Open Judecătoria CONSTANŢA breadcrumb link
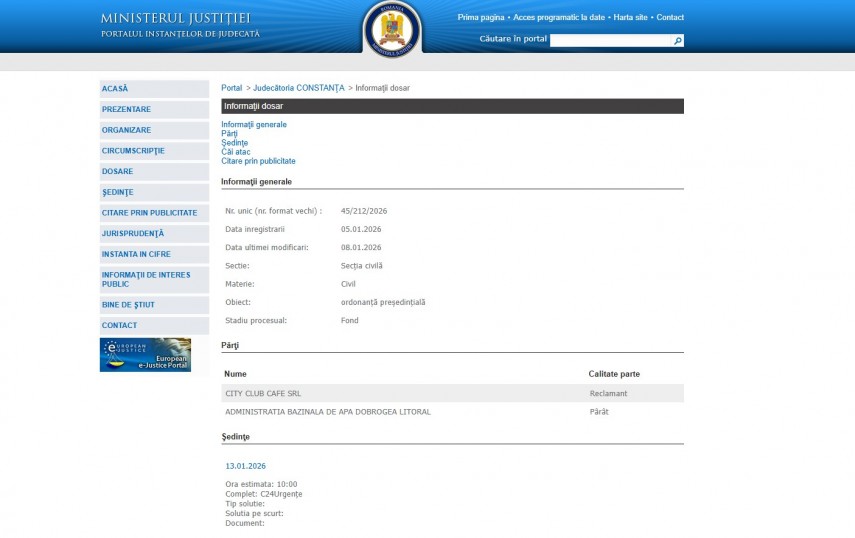Image resolution: width=855 pixels, height=538 pixels. pos(298,88)
